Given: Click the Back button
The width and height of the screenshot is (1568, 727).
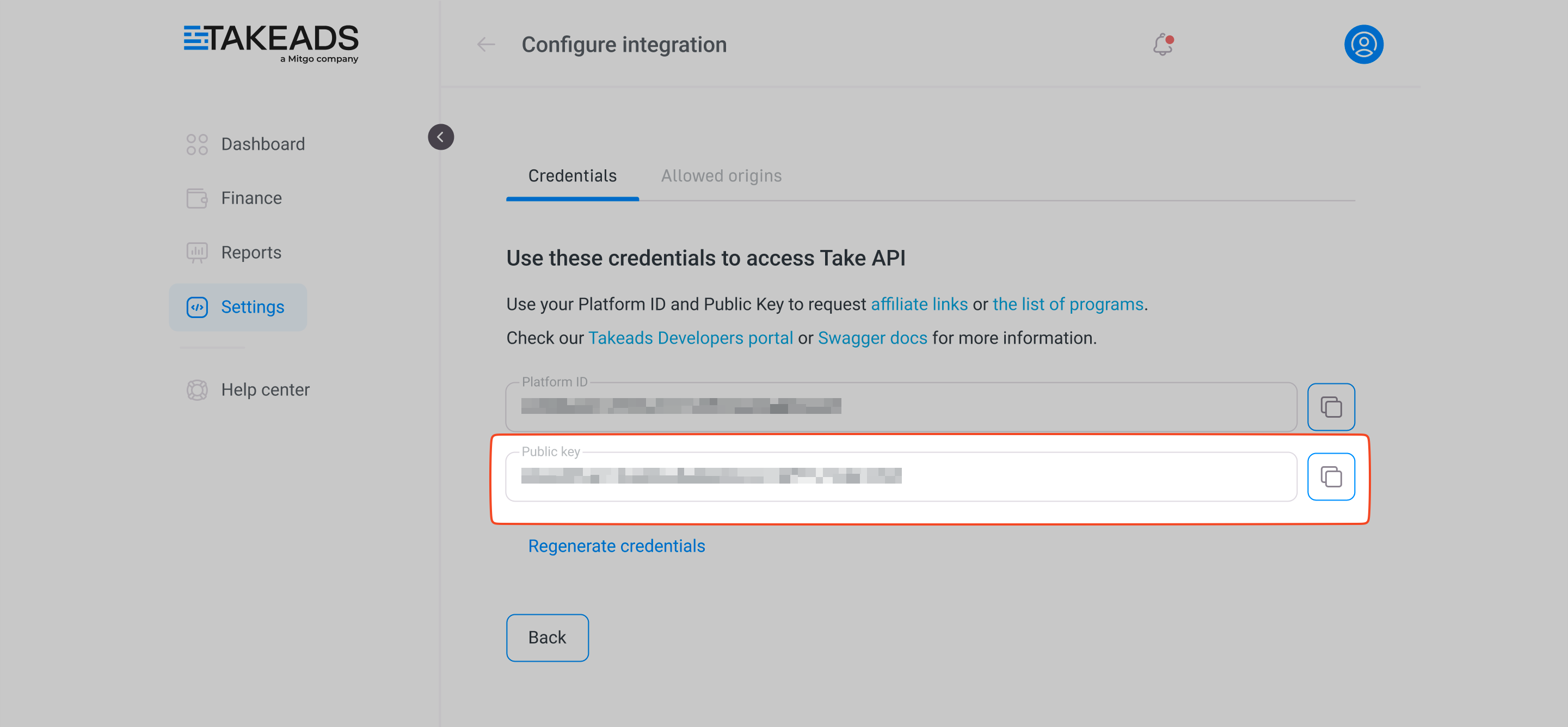Looking at the screenshot, I should [x=547, y=638].
